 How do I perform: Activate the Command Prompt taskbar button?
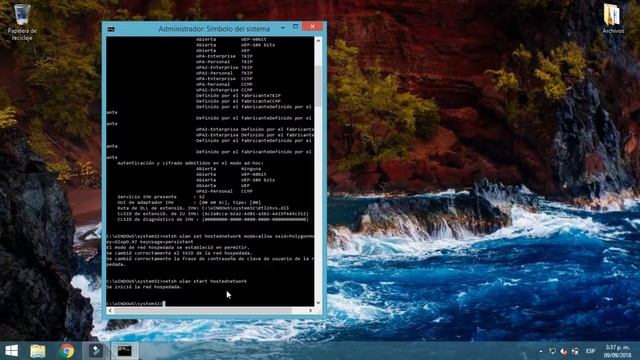(x=124, y=351)
